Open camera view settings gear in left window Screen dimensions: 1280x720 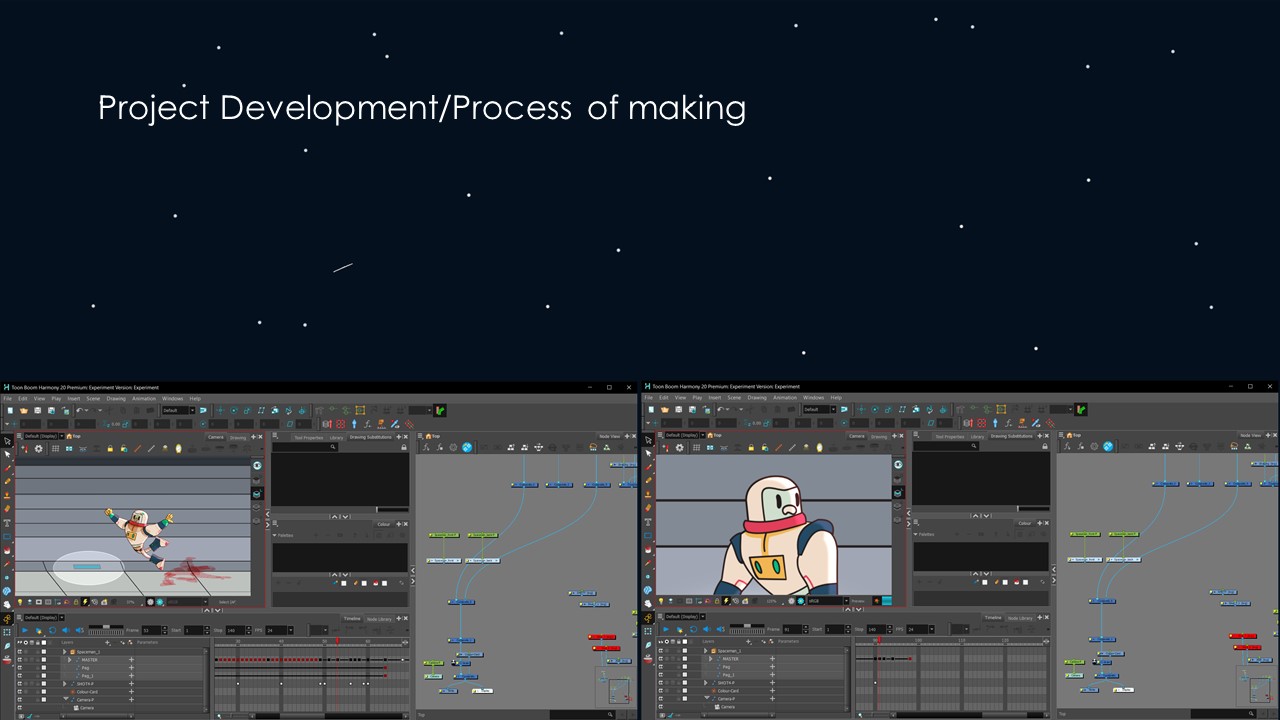39,449
